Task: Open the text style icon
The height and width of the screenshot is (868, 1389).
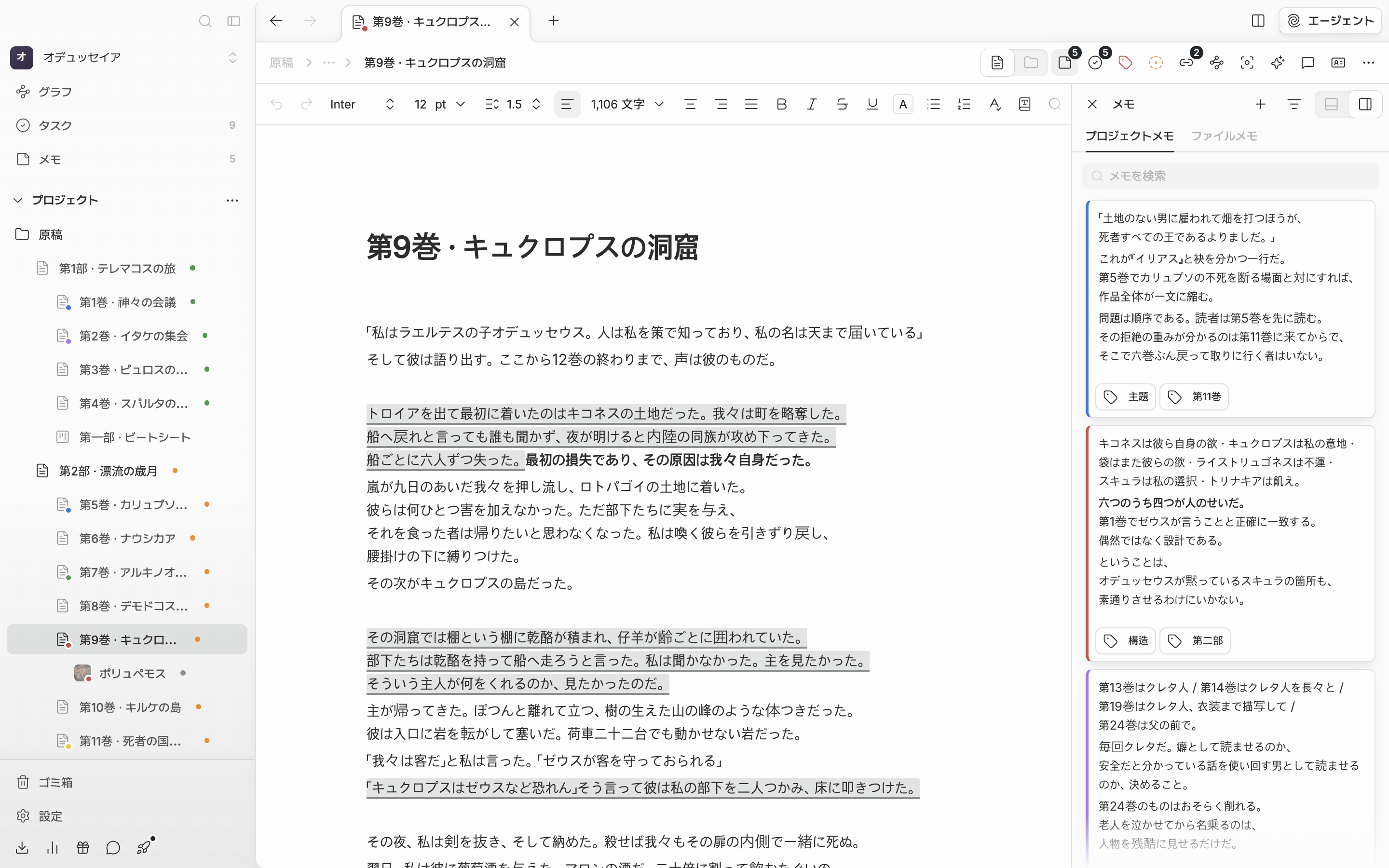Action: (x=994, y=105)
